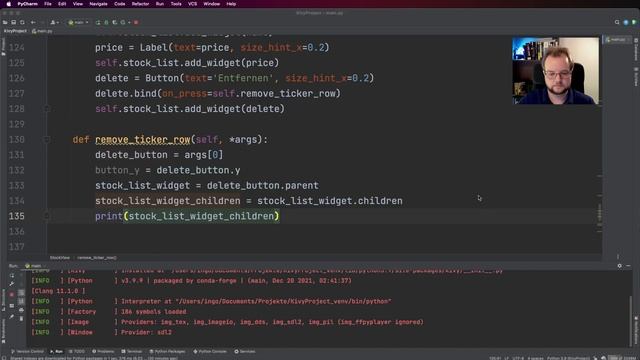This screenshot has width=640, height=360.
Task: Click line number 135 in the gutter
Action: [x=17, y=216]
